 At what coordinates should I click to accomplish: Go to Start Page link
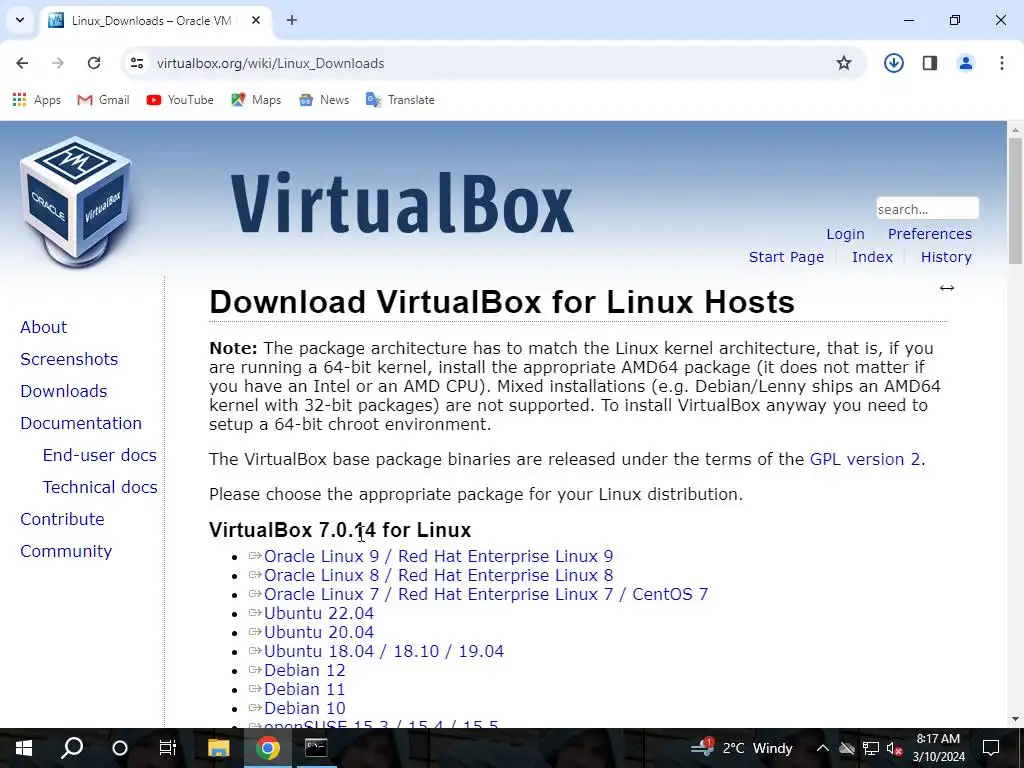pos(786,257)
